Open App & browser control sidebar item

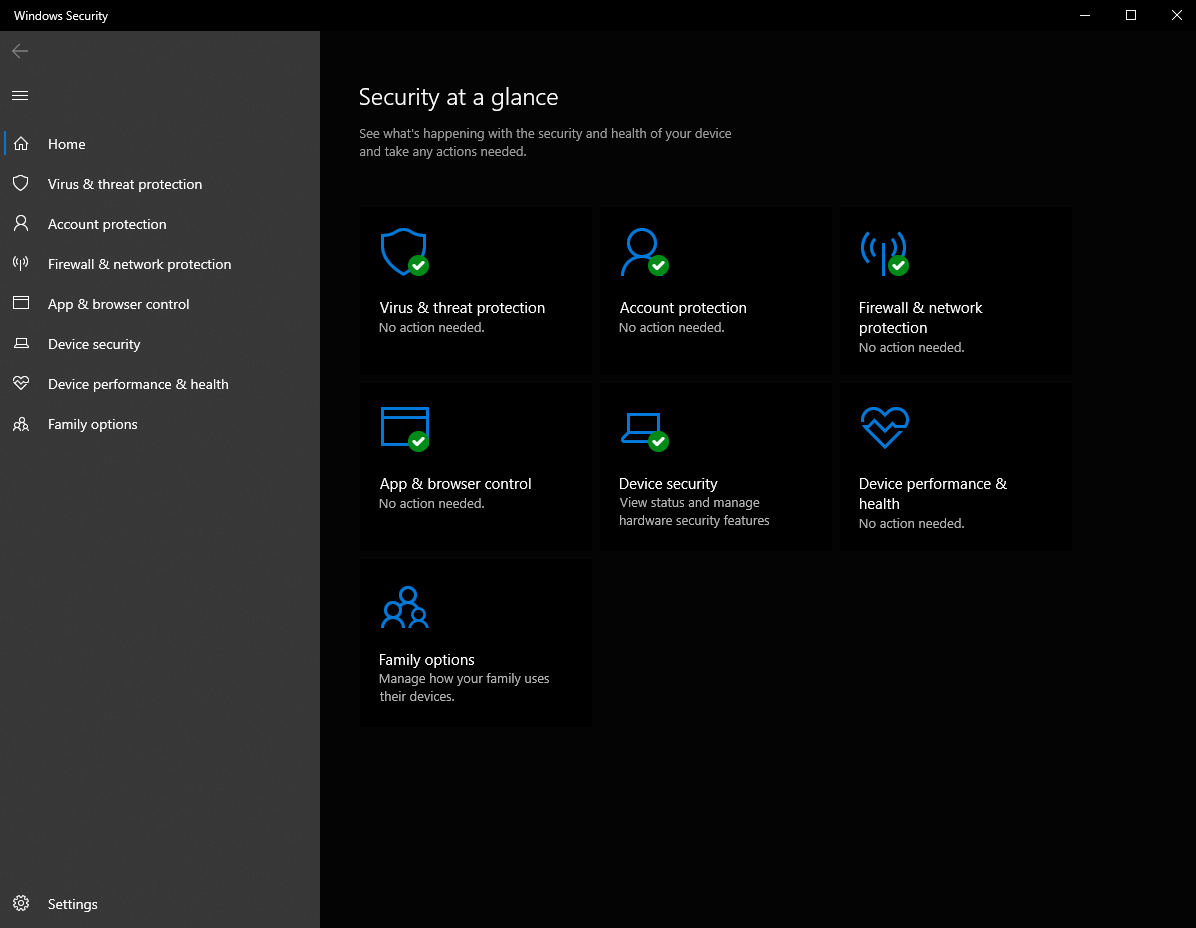click(x=118, y=304)
